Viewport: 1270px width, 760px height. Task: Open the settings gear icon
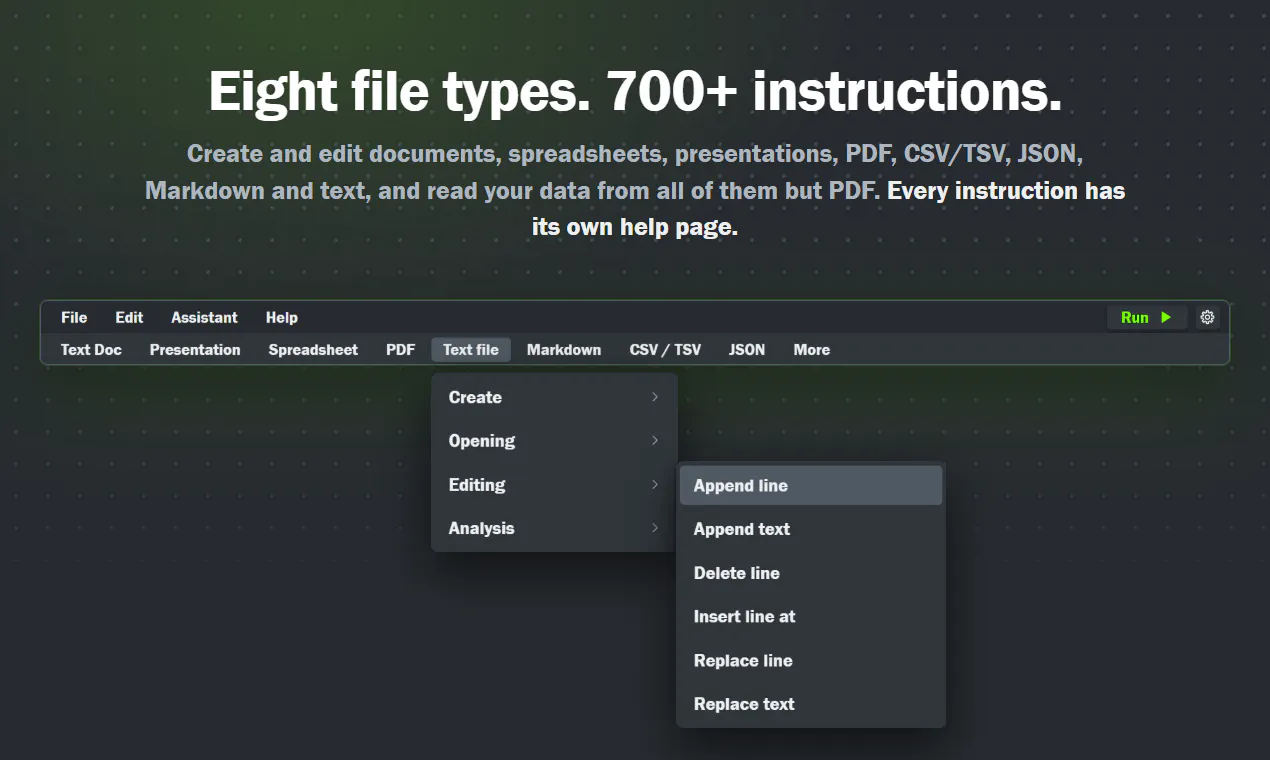coord(1207,318)
